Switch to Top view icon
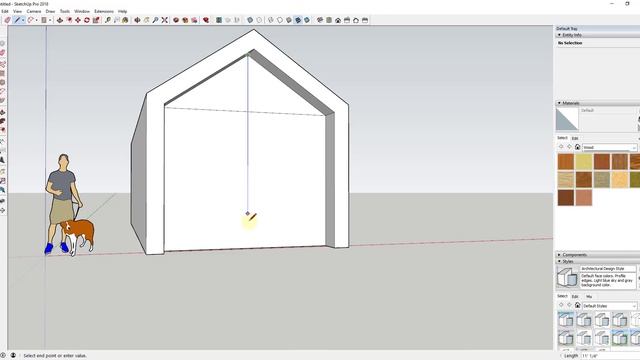 click(x=329, y=20)
